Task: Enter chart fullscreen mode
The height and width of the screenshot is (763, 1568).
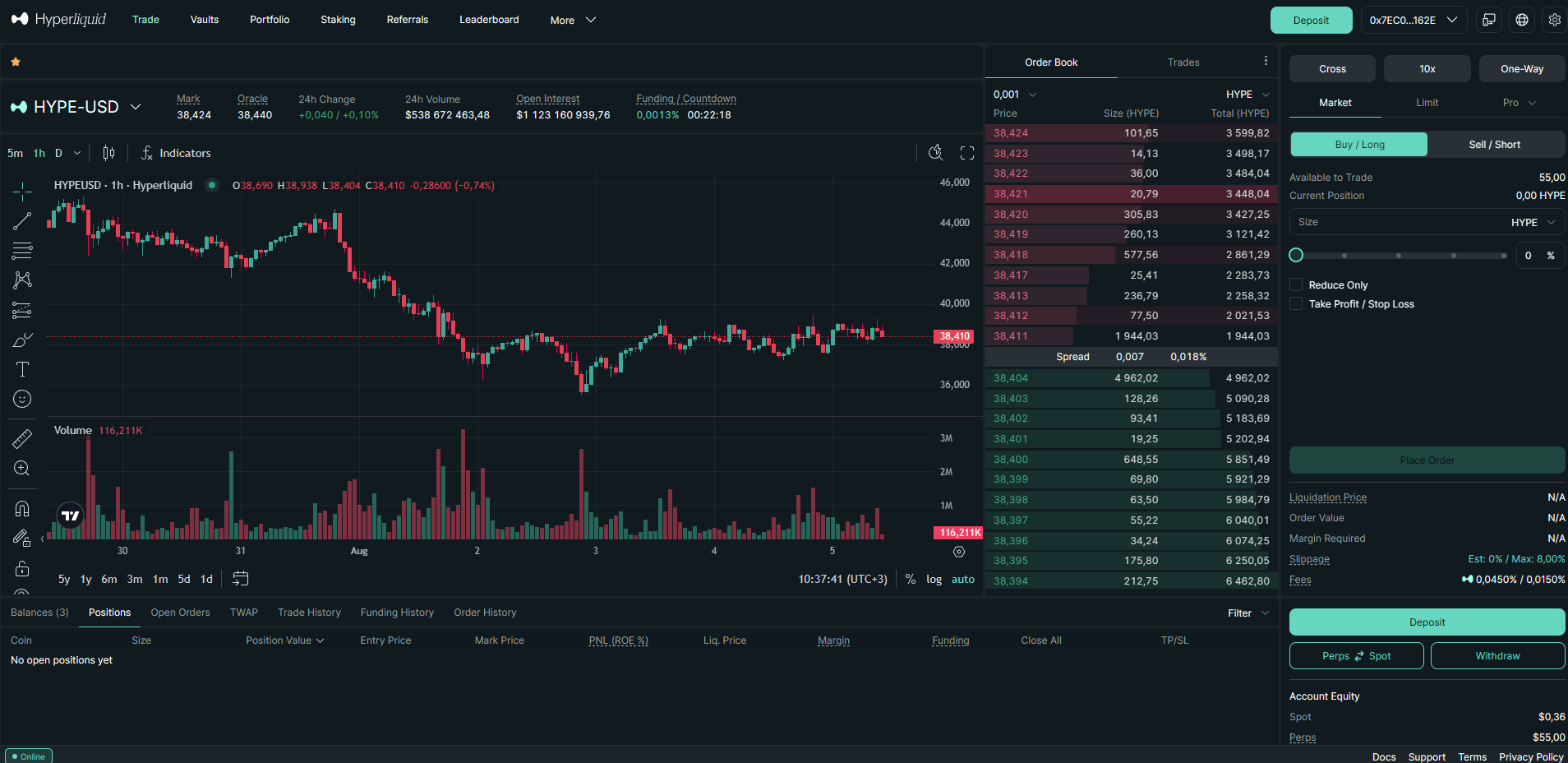Action: coord(967,153)
